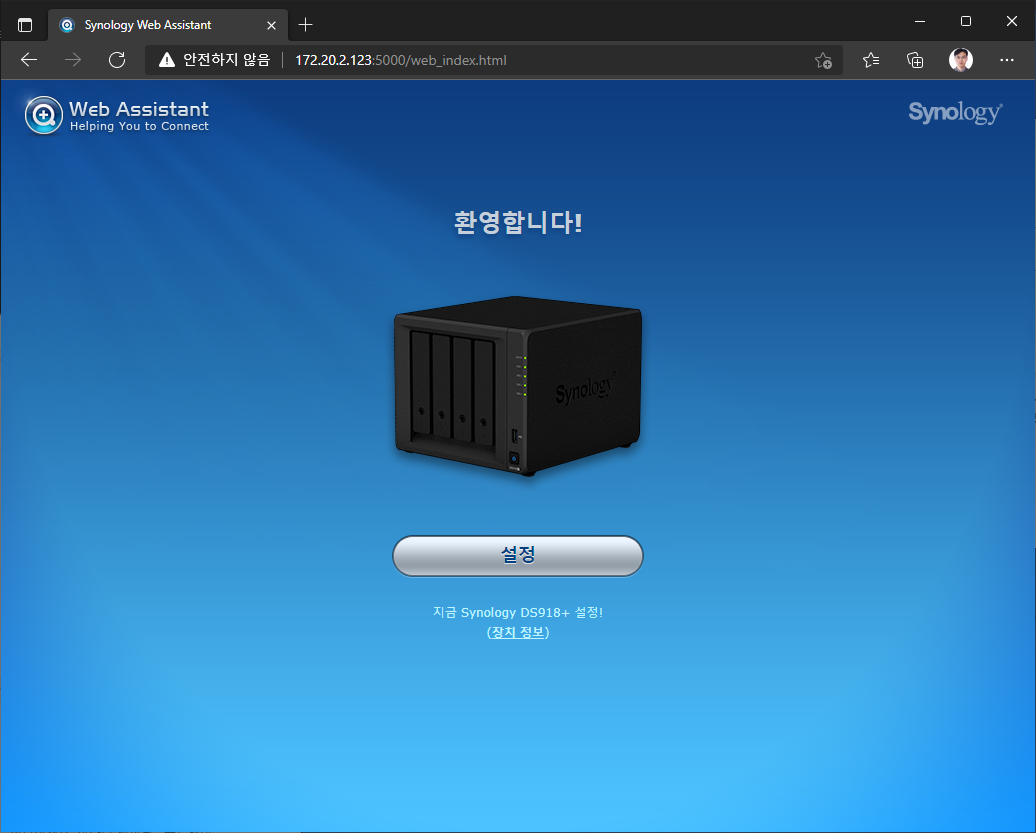The height and width of the screenshot is (833, 1036).
Task: Click the user profile avatar
Action: coord(961,60)
